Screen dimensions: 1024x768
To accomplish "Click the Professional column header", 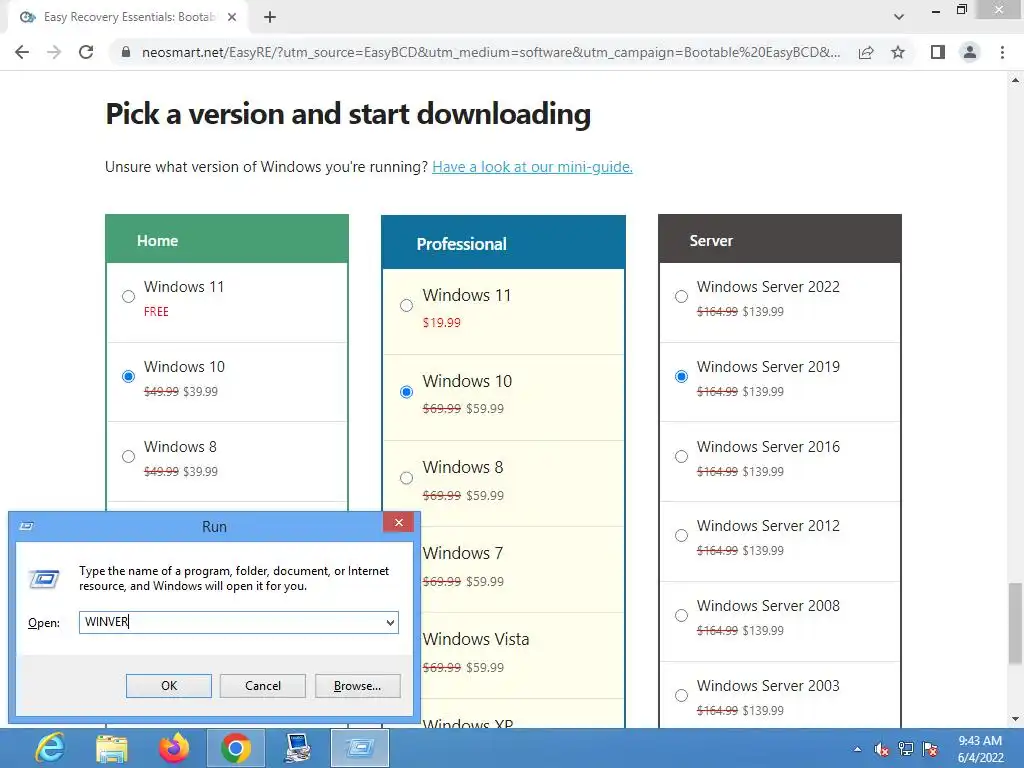I will pos(504,242).
